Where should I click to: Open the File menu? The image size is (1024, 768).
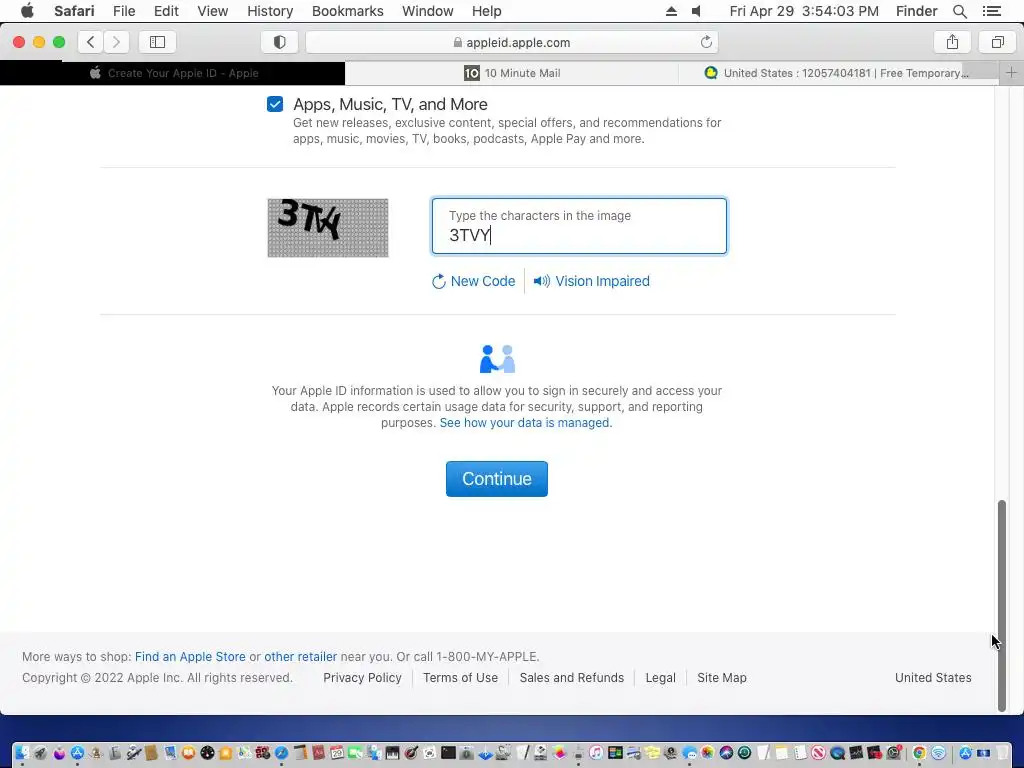tap(123, 11)
